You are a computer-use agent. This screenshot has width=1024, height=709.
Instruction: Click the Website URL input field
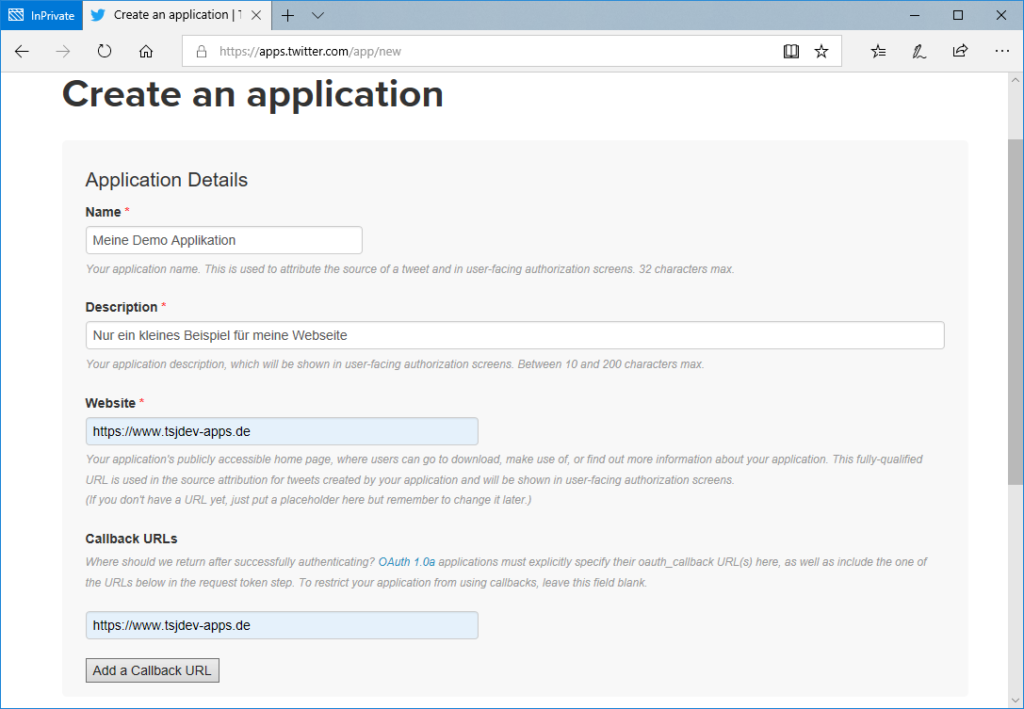pos(282,431)
